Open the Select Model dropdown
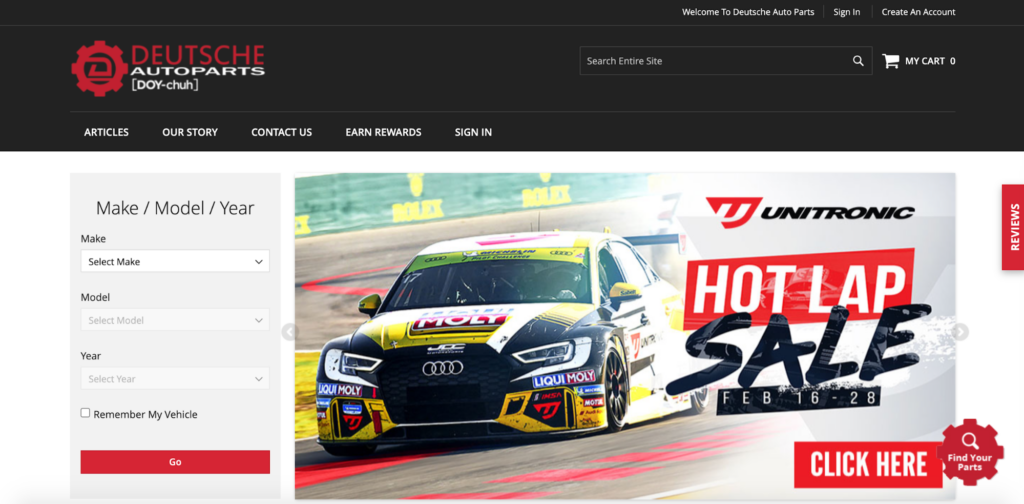The width and height of the screenshot is (1024, 504). click(x=175, y=320)
